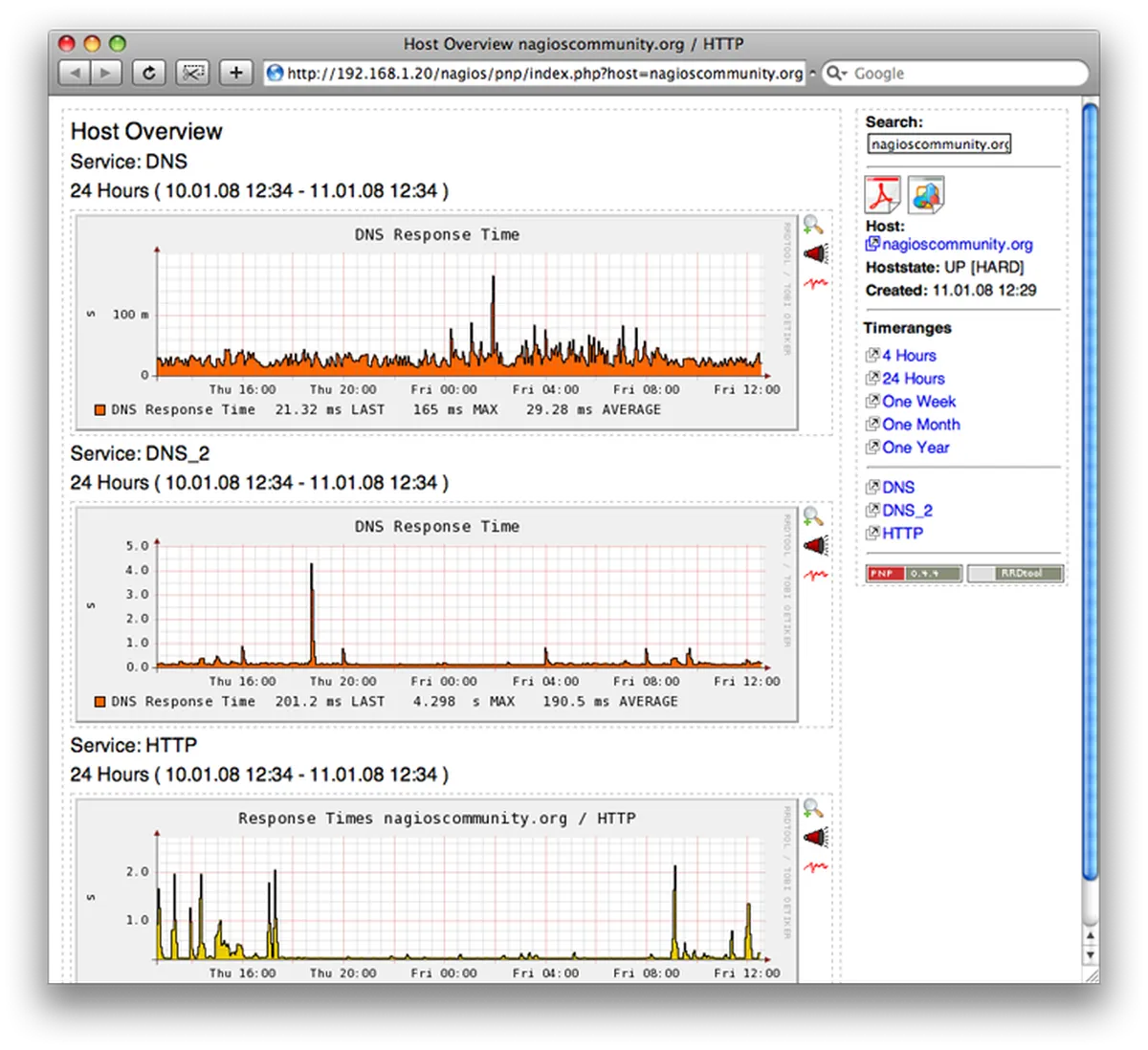
Task: Click the RRDtool badge
Action: click(x=1015, y=573)
